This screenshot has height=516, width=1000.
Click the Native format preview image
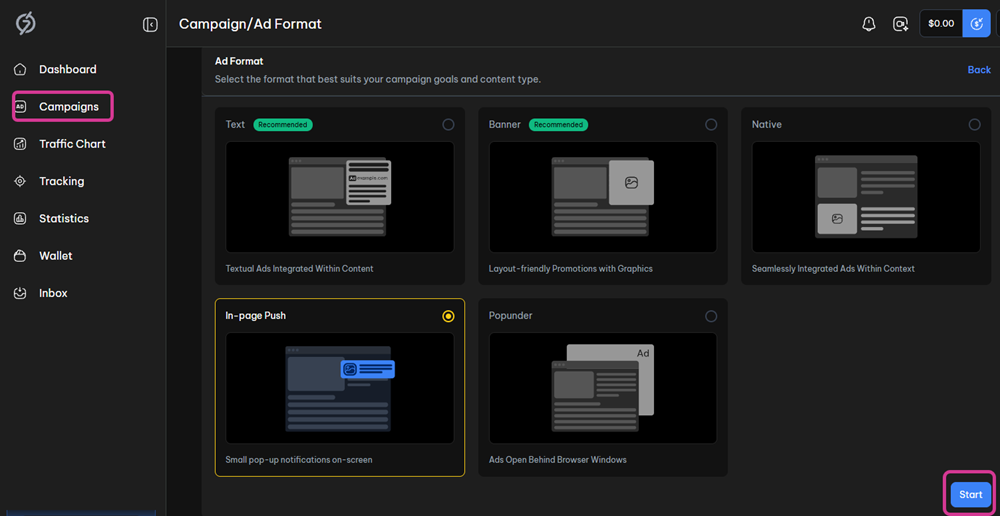[866, 197]
